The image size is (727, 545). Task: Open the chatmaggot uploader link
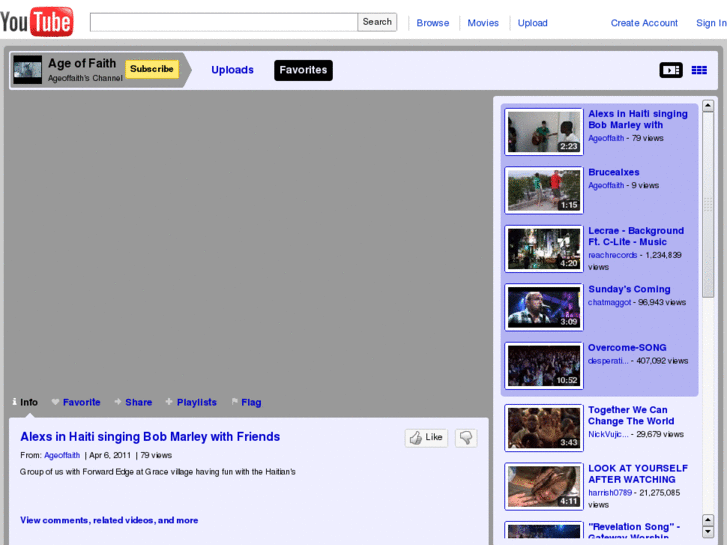(x=609, y=302)
